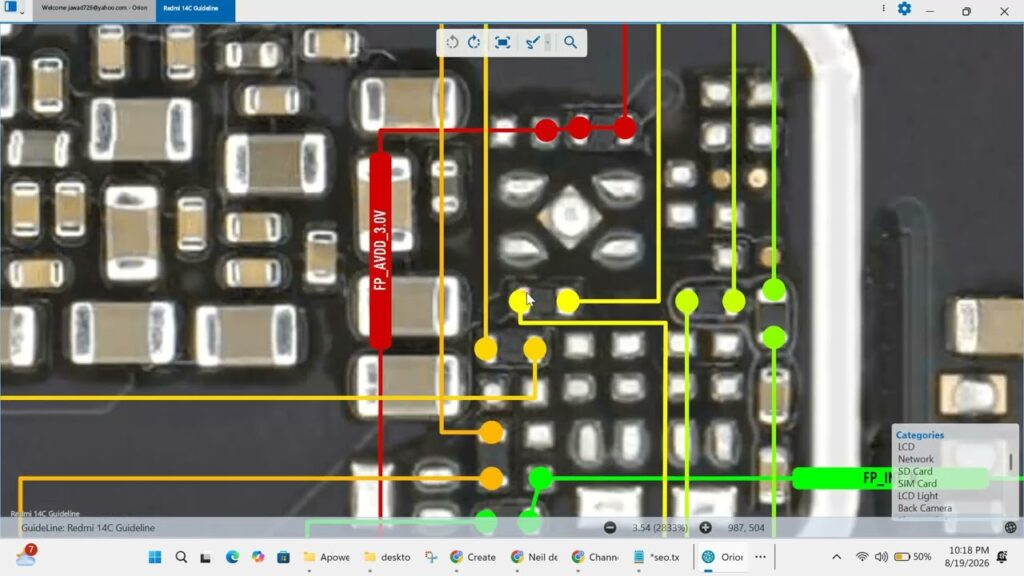
Task: Click the magnifier search icon
Action: point(570,42)
